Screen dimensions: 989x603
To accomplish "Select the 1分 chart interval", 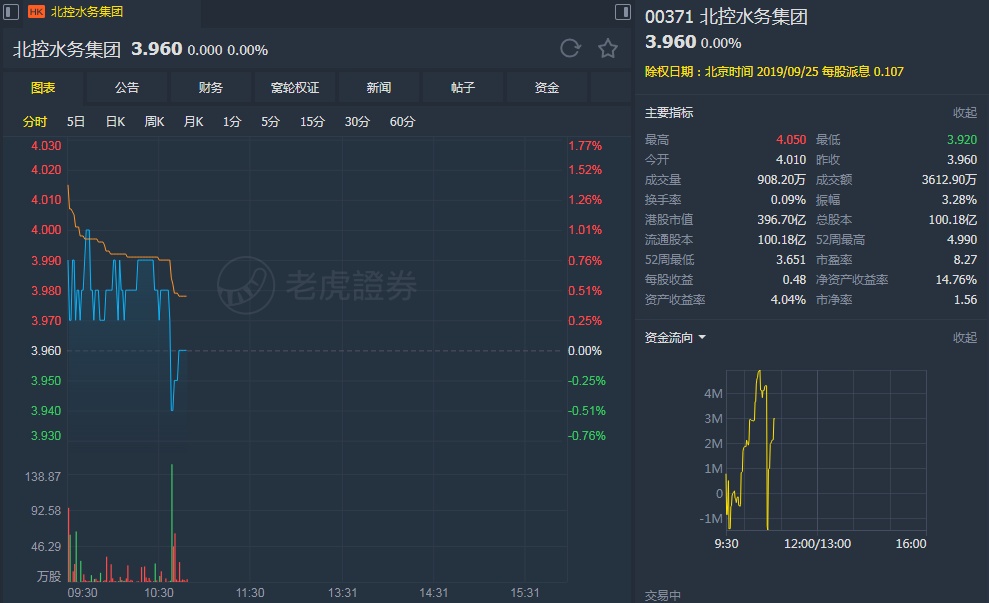I will coord(231,122).
